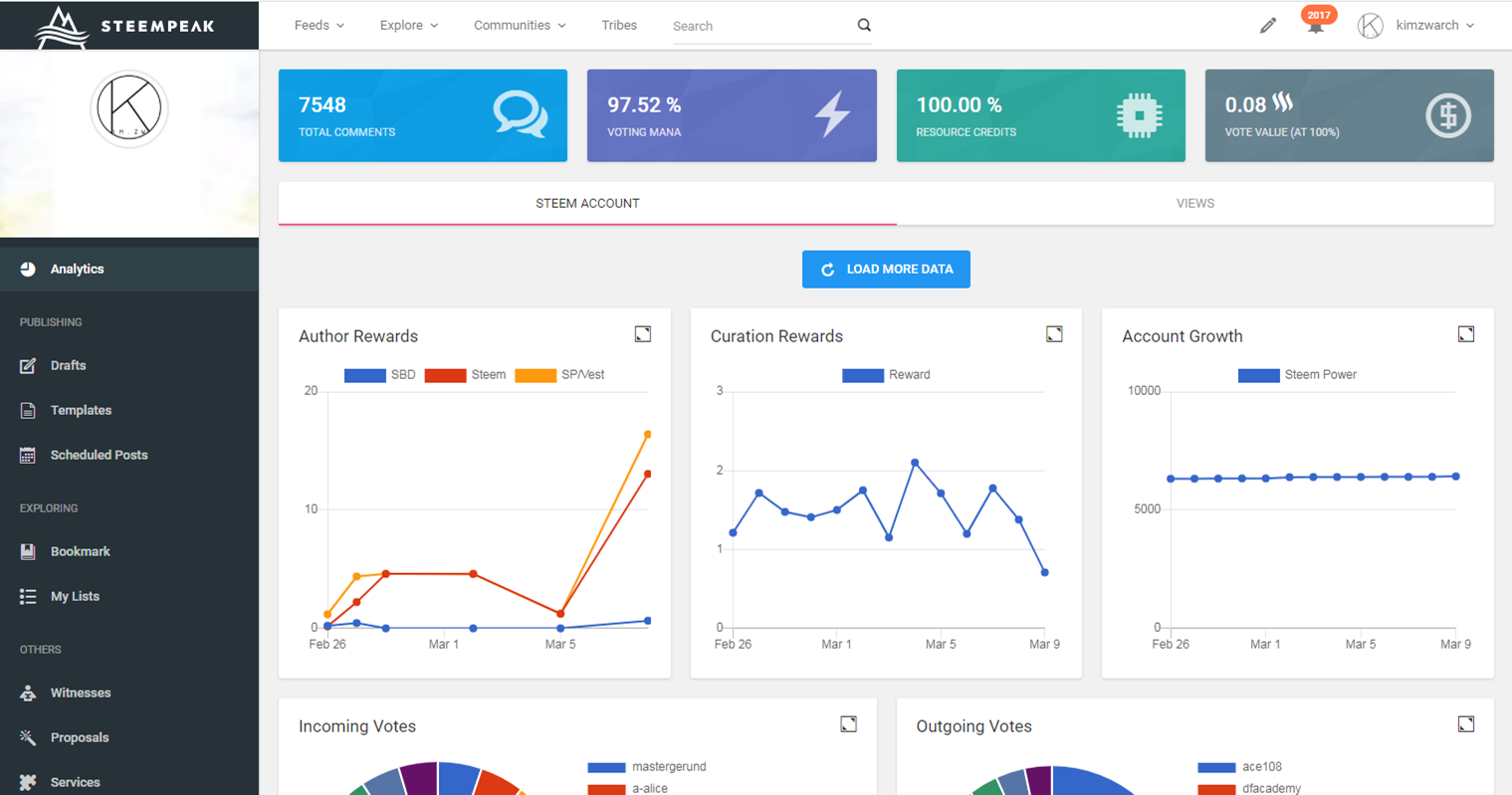The image size is (1512, 795).
Task: Open the Communities dropdown
Action: click(x=519, y=26)
